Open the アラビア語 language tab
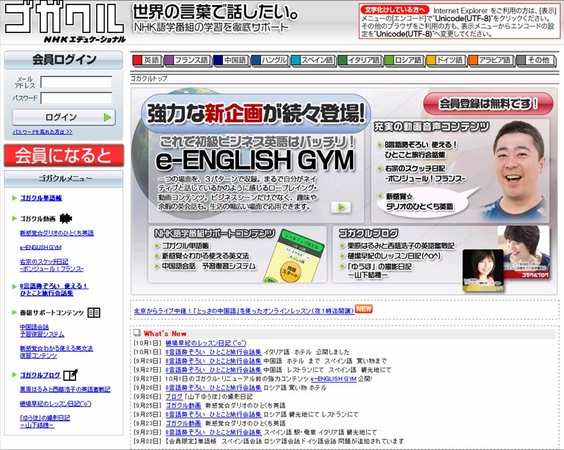Screen dimensions: 564x450 point(491,60)
